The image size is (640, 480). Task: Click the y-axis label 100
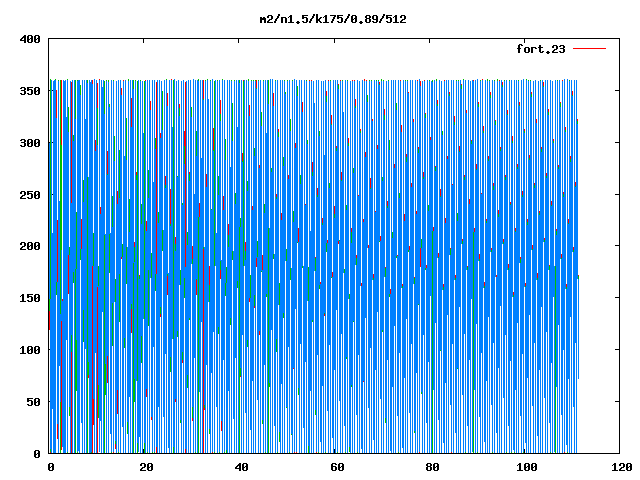(x=30, y=350)
